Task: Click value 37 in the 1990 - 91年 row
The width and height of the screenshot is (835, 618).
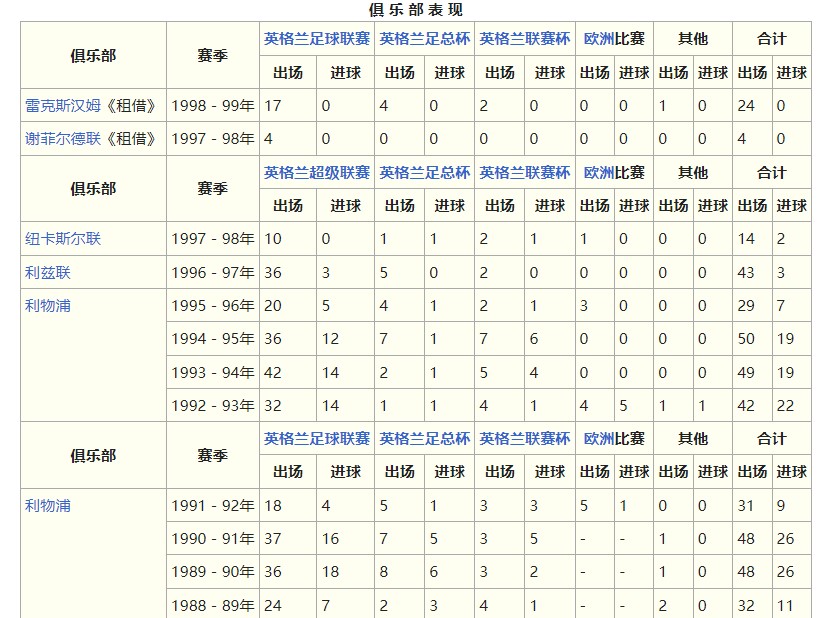Action: point(273,539)
